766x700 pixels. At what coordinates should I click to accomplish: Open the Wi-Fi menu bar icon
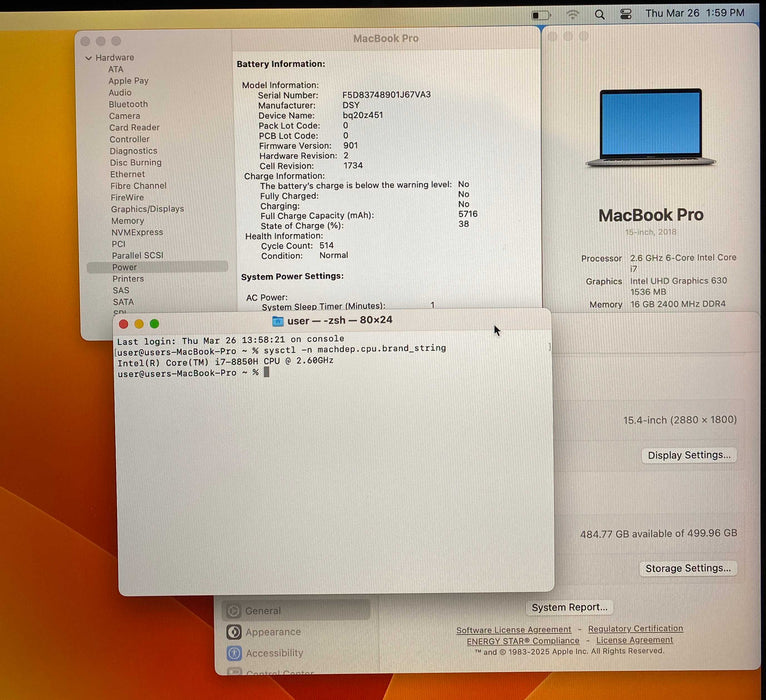pos(573,15)
